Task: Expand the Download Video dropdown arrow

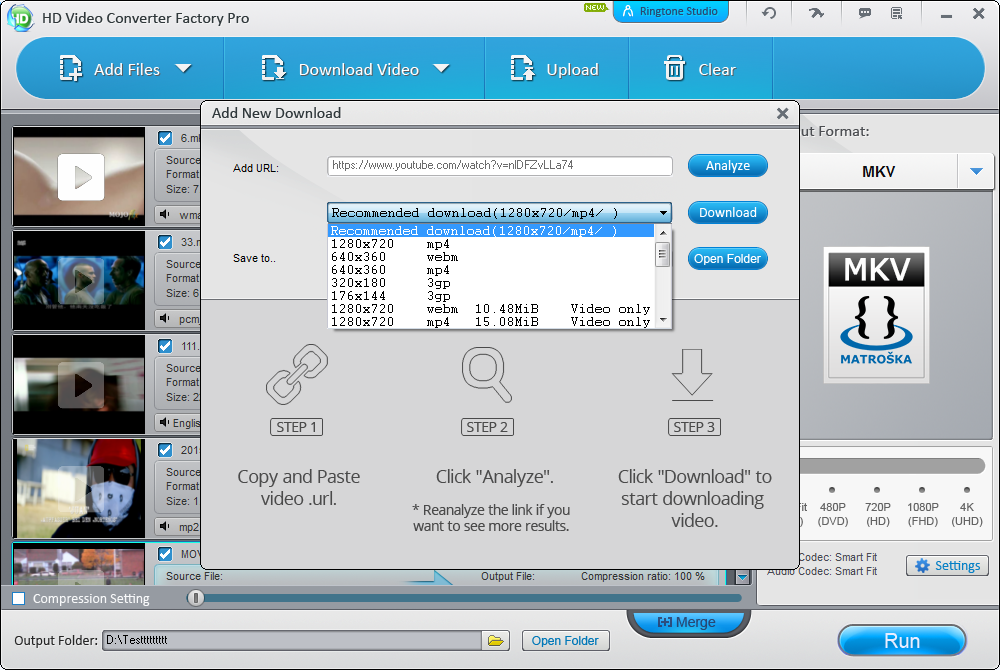Action: click(441, 68)
